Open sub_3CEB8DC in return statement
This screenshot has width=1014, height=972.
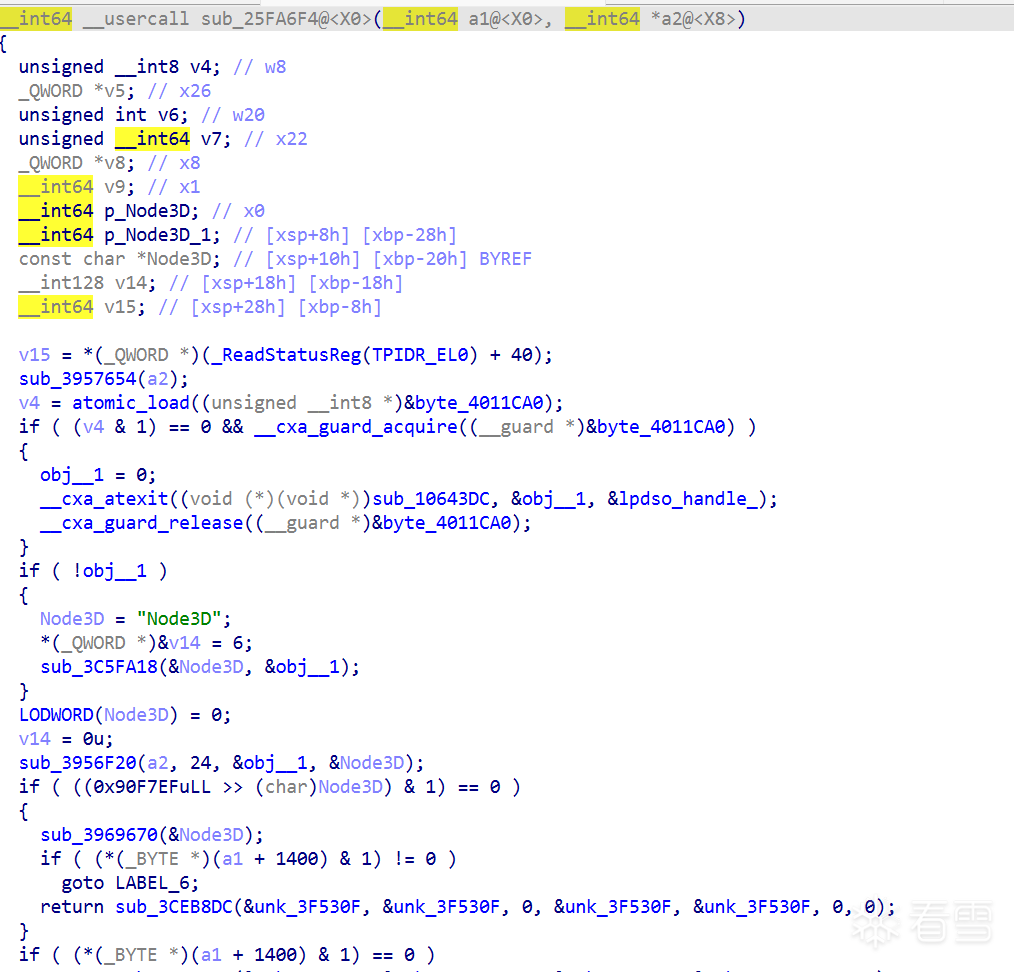(173, 907)
